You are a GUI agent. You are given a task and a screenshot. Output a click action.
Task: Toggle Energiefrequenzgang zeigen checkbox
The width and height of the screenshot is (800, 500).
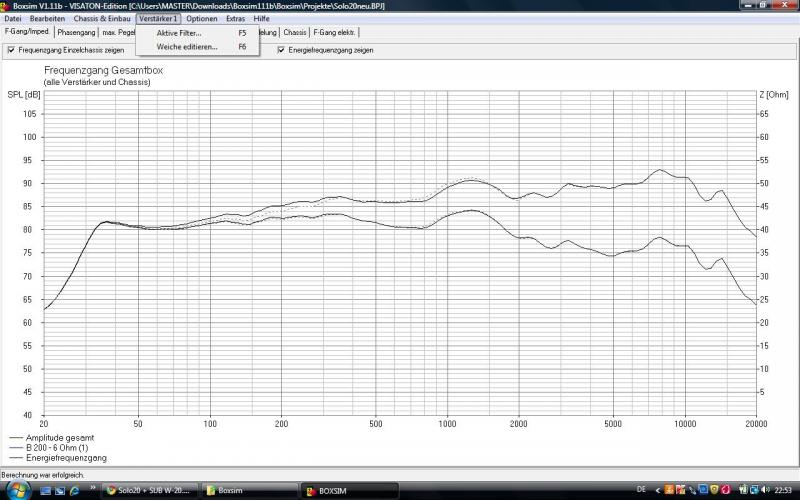click(x=281, y=49)
